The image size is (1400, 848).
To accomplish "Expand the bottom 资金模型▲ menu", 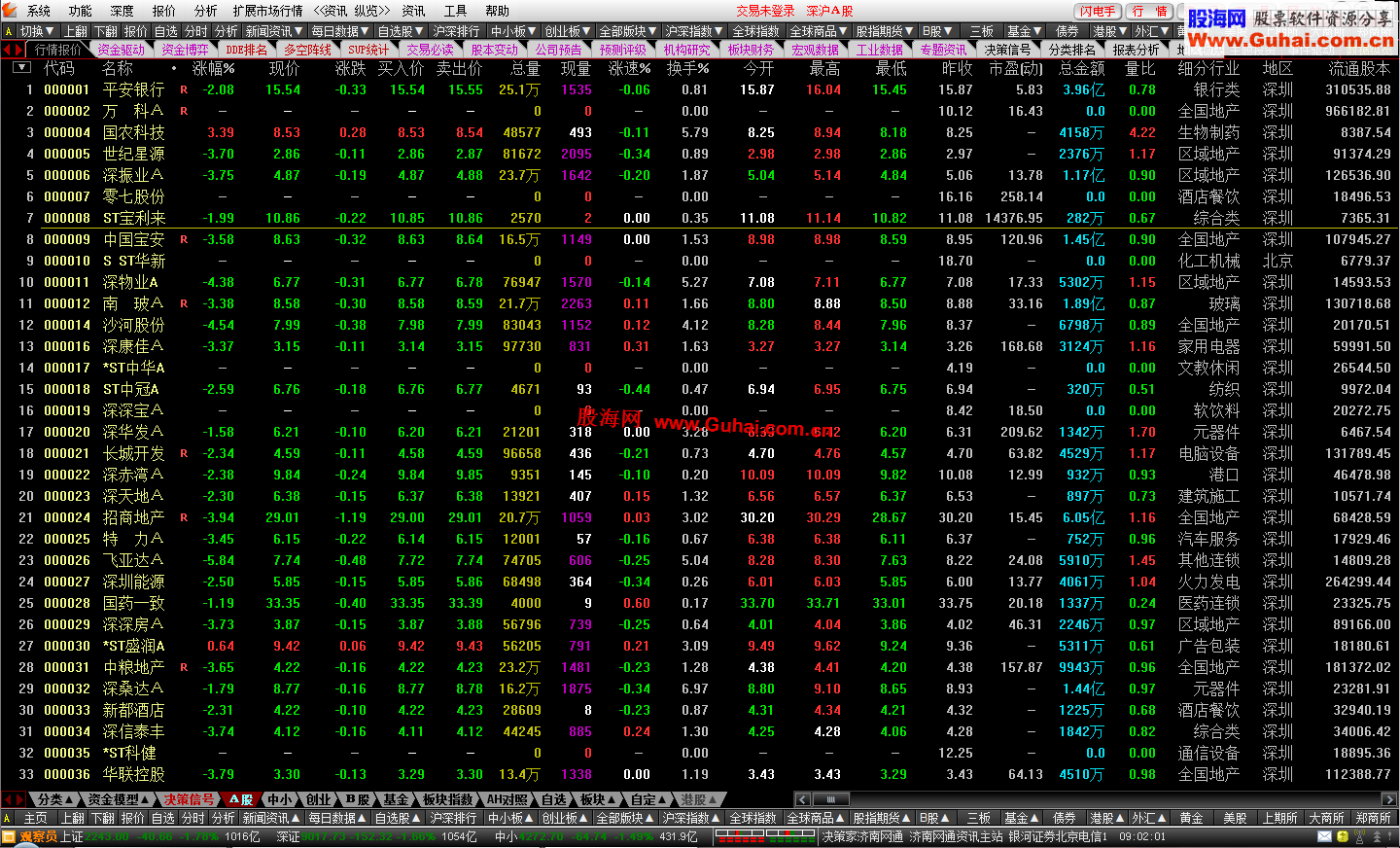I will pyautogui.click(x=119, y=799).
